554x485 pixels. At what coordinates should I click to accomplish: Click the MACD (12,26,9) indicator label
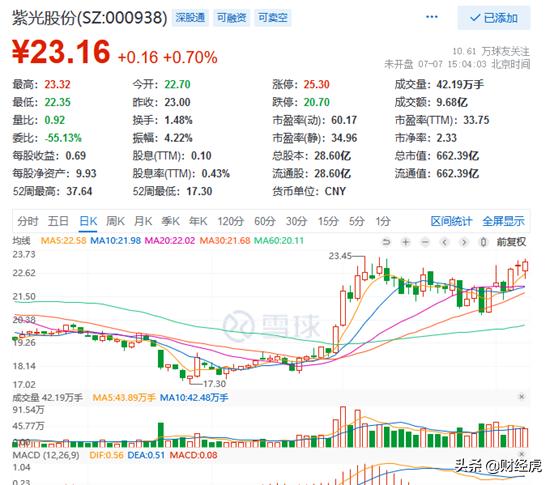click(x=46, y=455)
